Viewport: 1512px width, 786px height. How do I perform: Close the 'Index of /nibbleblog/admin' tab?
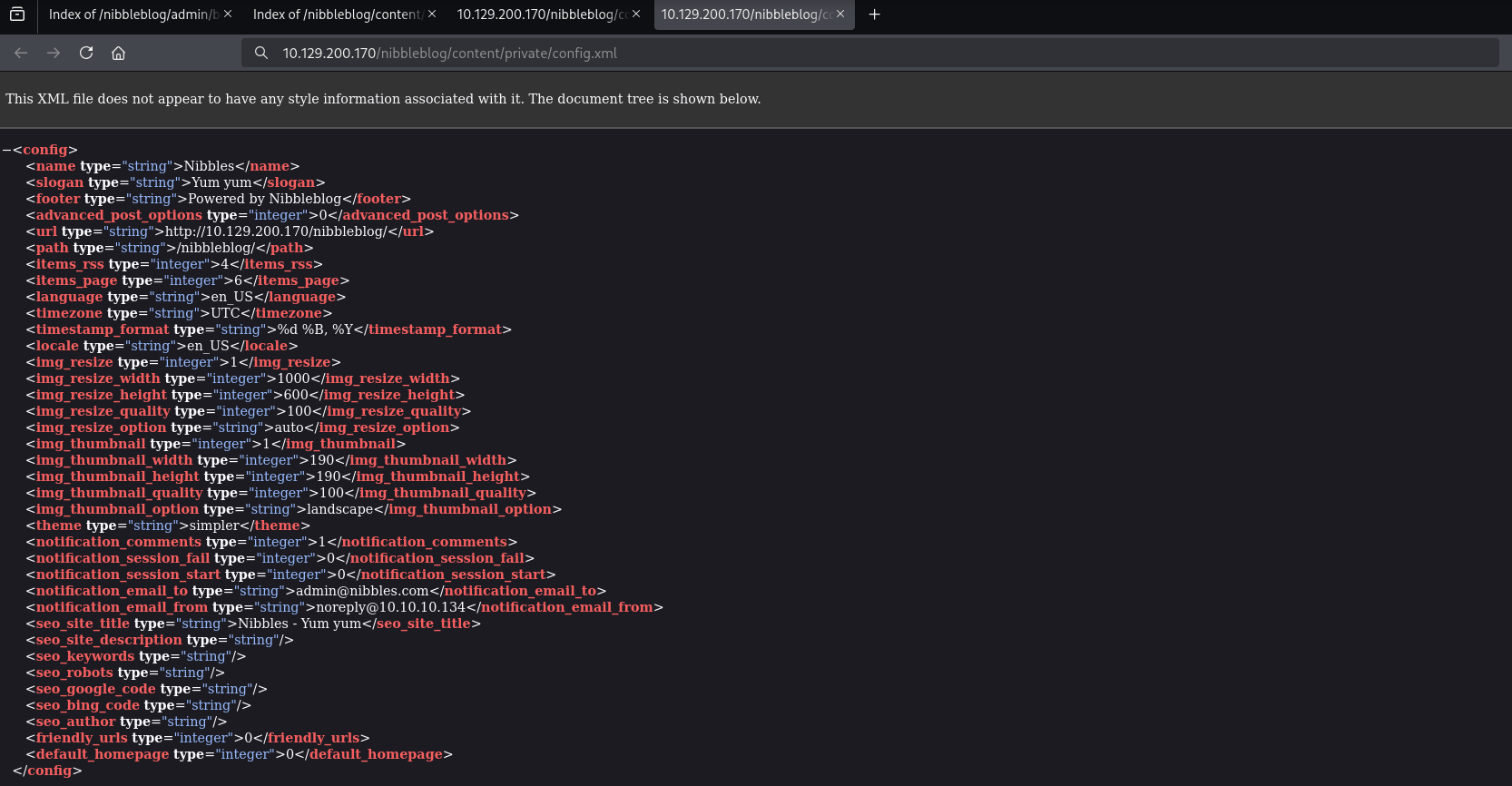pos(228,15)
